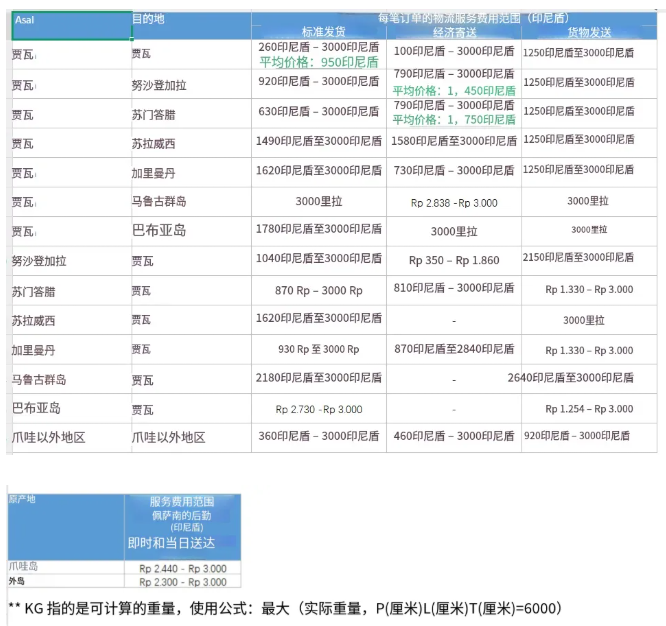Click the 870 Rp – 3000 Rp cell

(x=319, y=290)
